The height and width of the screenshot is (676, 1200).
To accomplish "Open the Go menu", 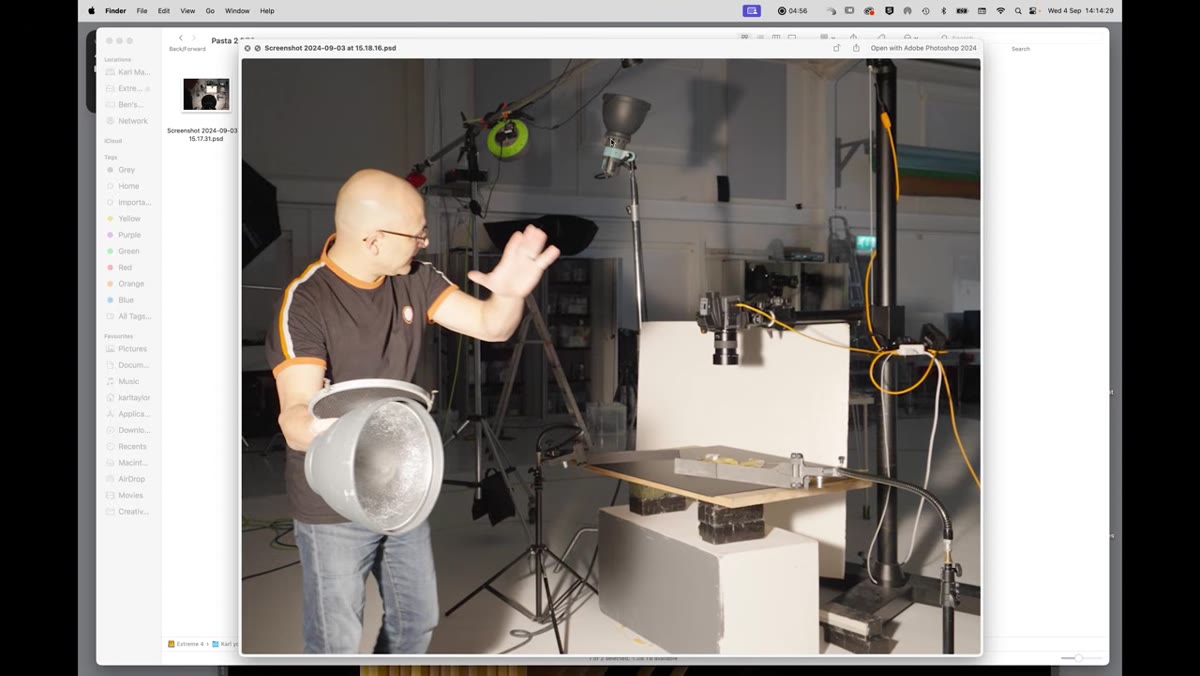I will click(x=210, y=11).
